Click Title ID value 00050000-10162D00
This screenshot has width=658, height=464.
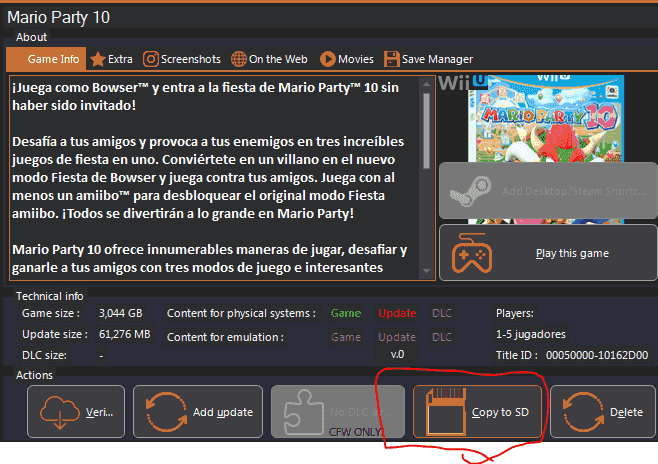pos(597,355)
